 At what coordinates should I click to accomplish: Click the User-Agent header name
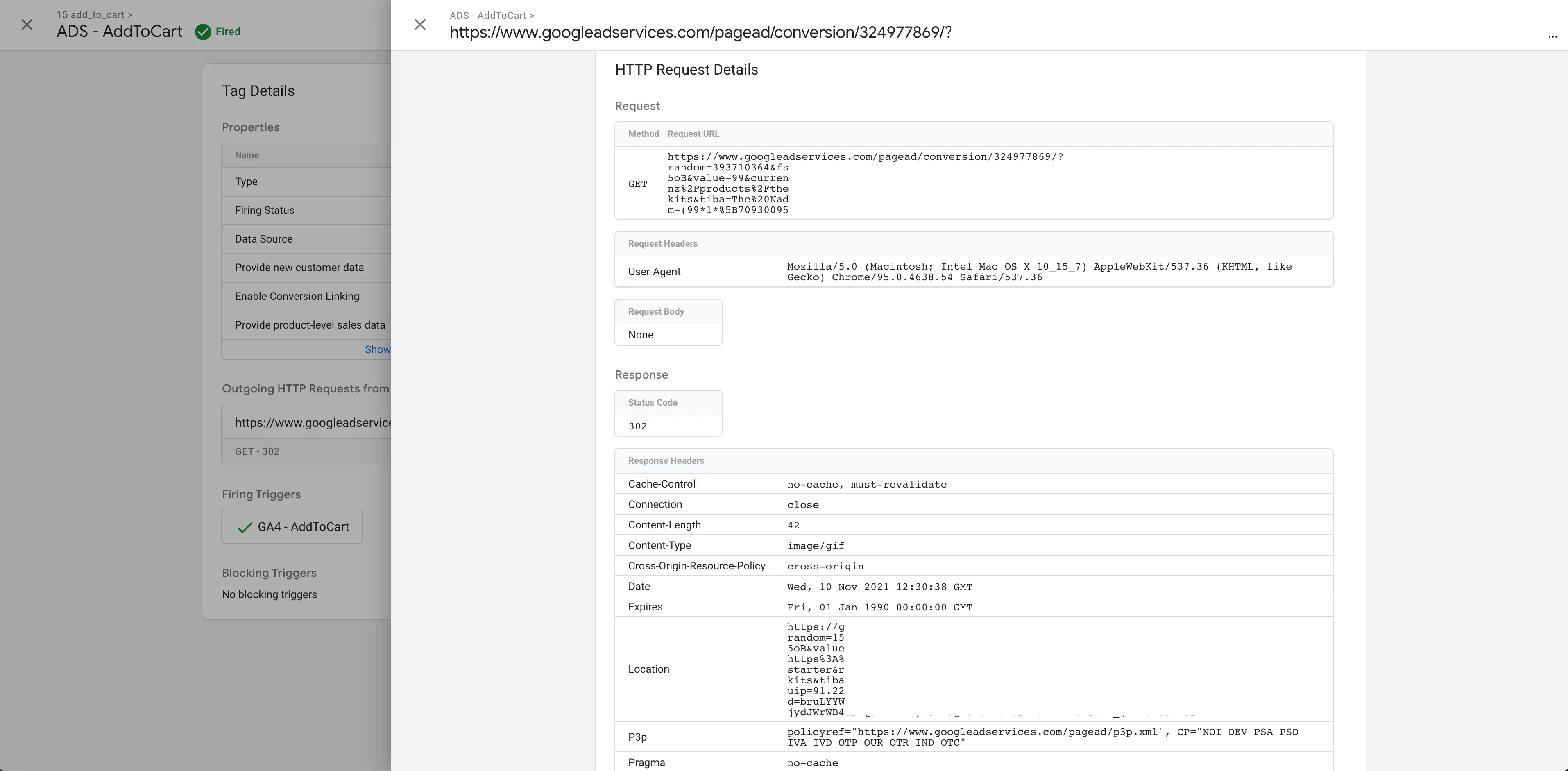click(654, 272)
